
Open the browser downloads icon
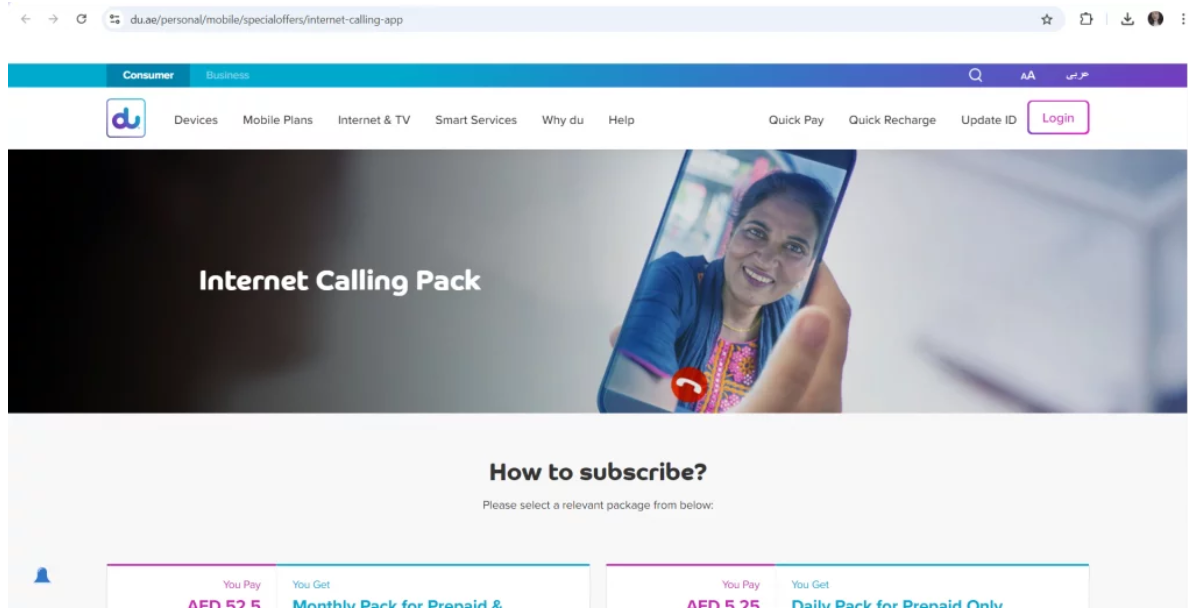(1130, 20)
